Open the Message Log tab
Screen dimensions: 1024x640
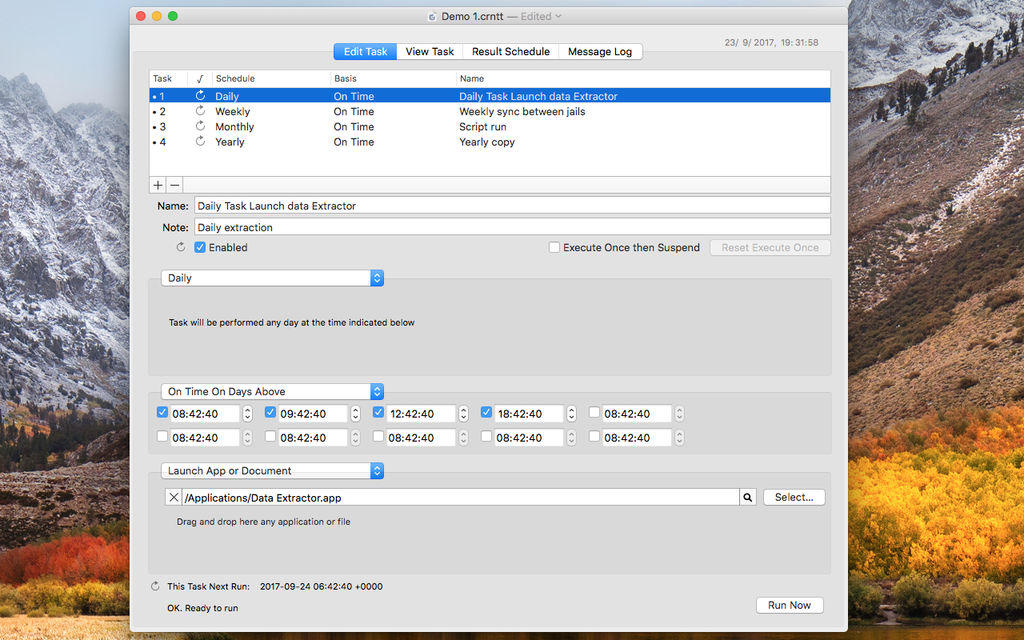click(x=600, y=52)
